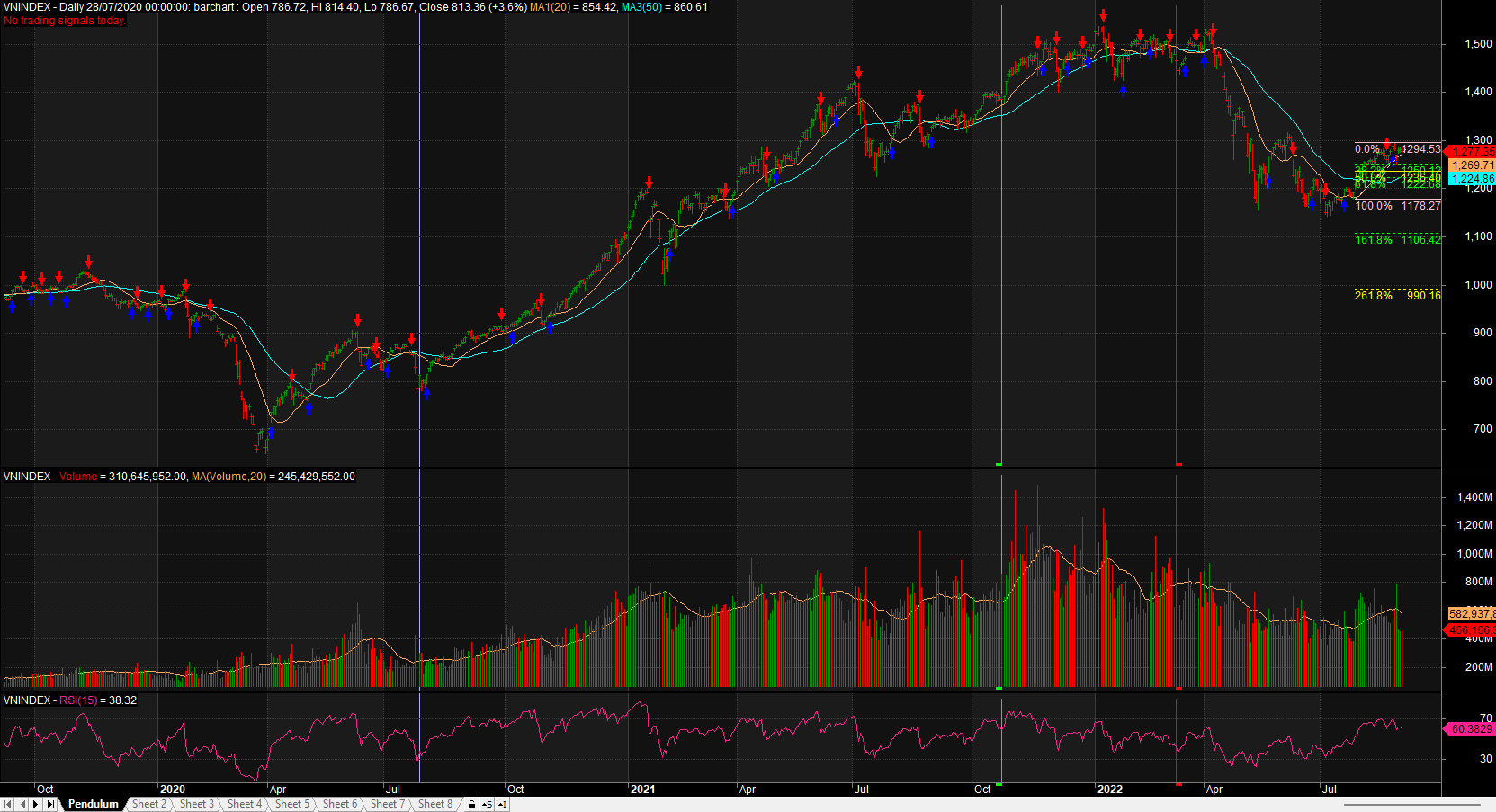The image size is (1496, 812).
Task: Click the pink RSI 60.38 value label
Action: pyautogui.click(x=1470, y=729)
